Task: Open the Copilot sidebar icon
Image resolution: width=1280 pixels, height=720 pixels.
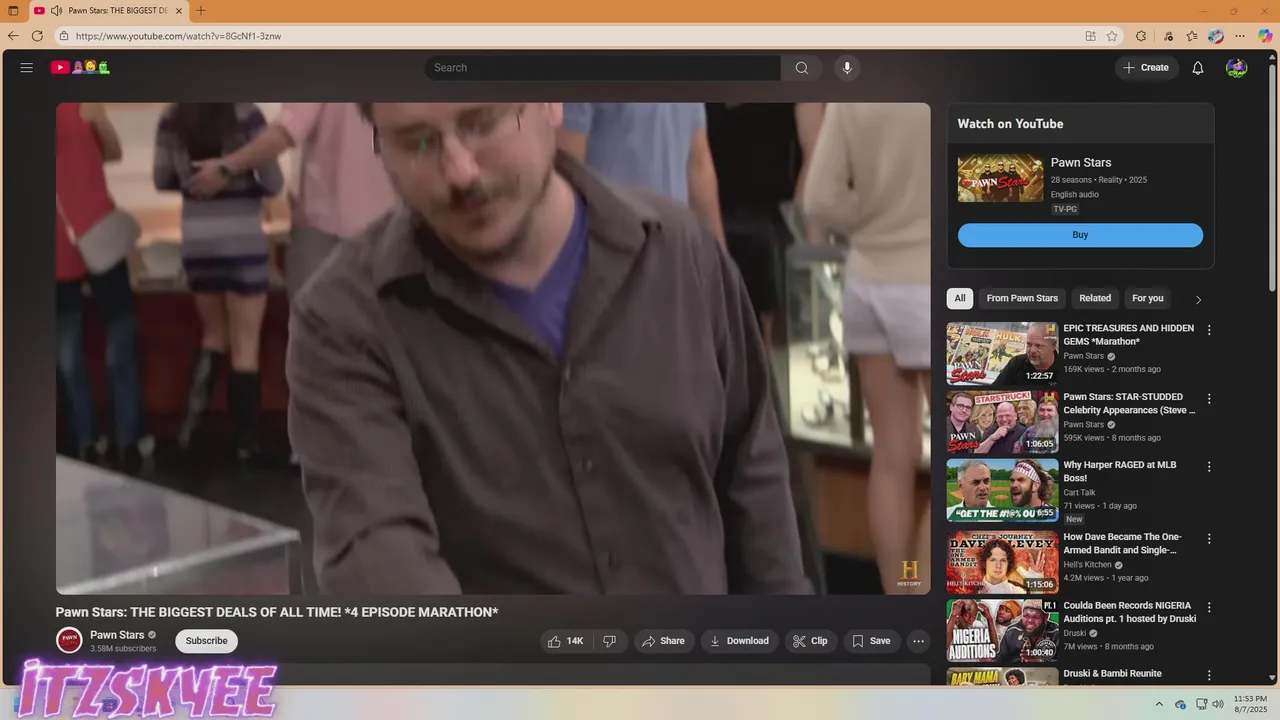Action: point(1265,36)
